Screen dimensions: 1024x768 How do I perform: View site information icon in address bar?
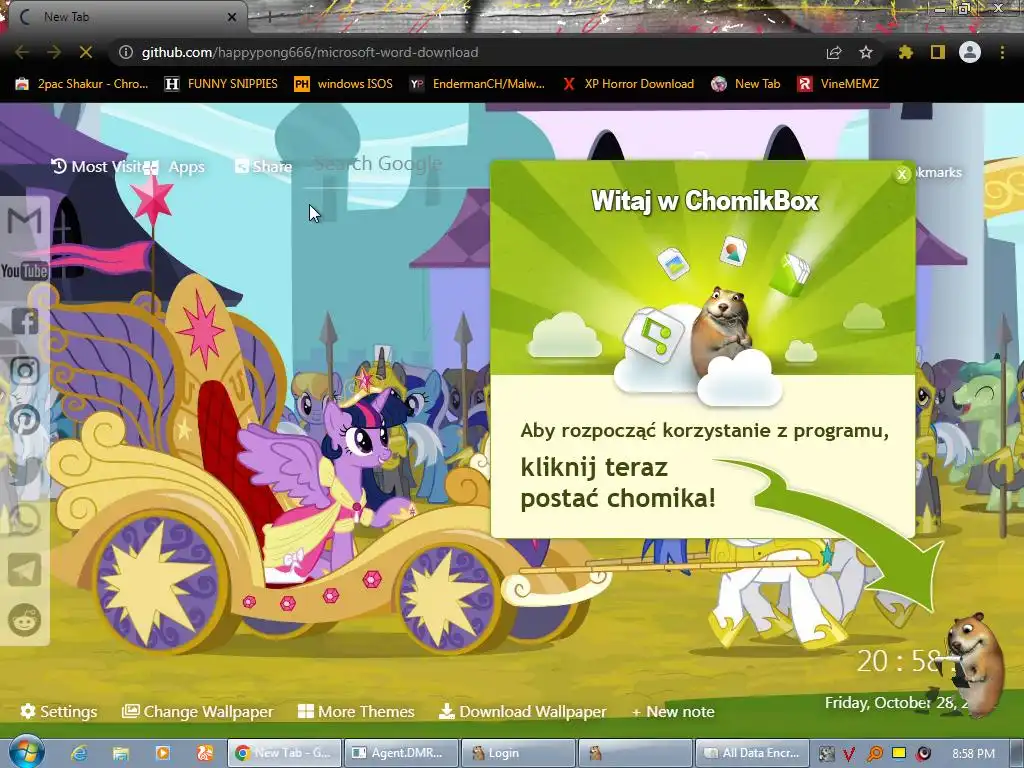[x=125, y=52]
